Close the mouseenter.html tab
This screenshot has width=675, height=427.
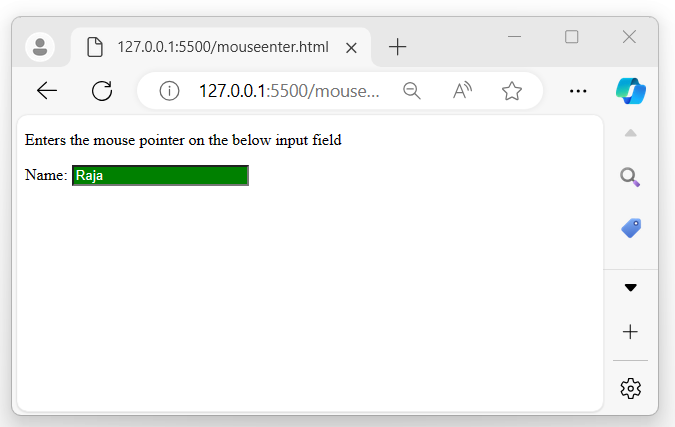tap(351, 47)
